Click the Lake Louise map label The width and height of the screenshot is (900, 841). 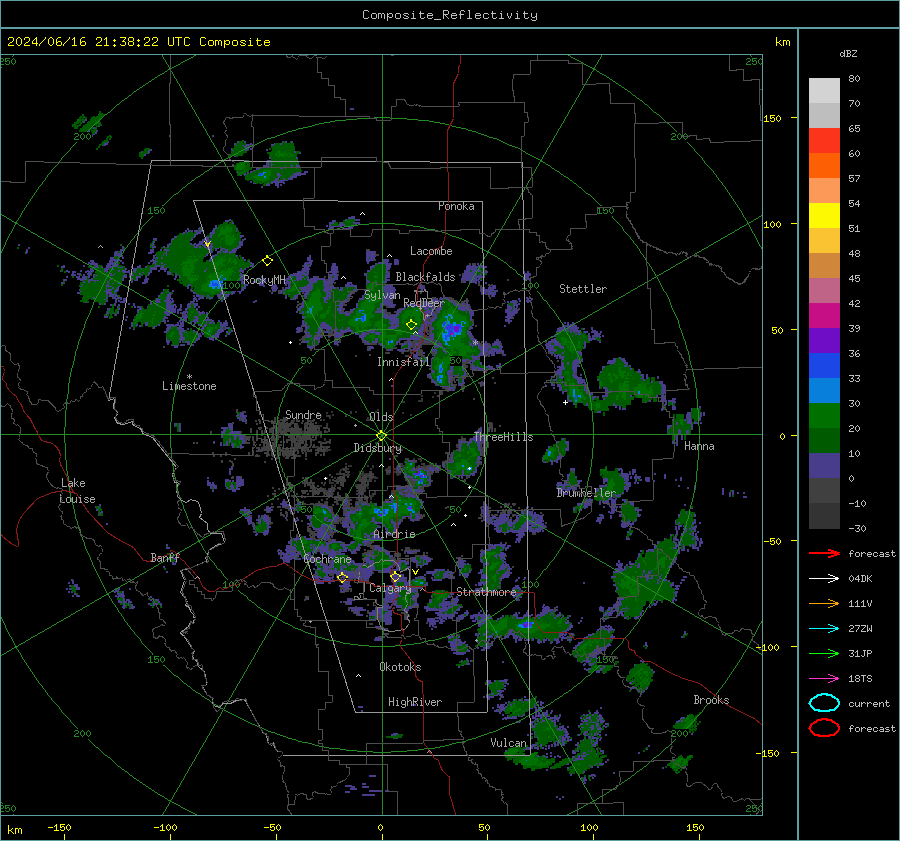tap(78, 491)
